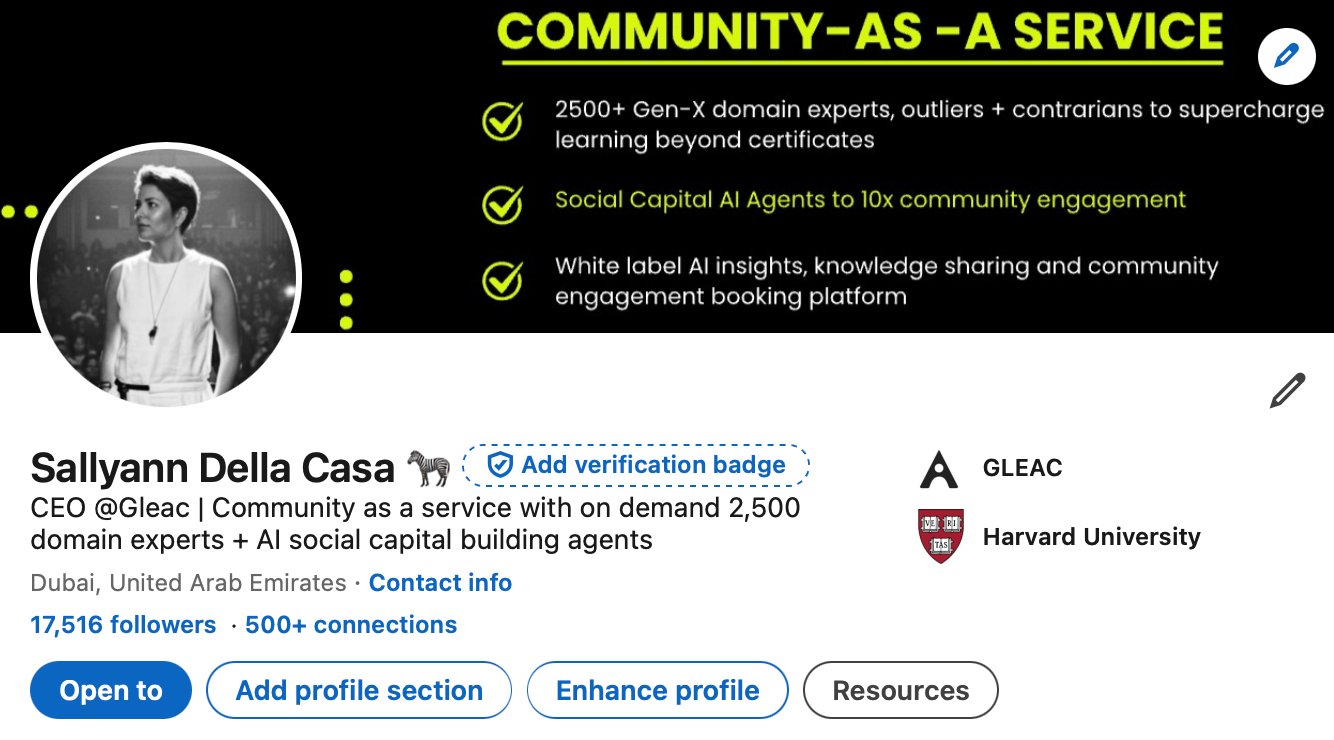Click first green checkmark in banner
Image resolution: width=1334 pixels, height=740 pixels.
coord(502,122)
